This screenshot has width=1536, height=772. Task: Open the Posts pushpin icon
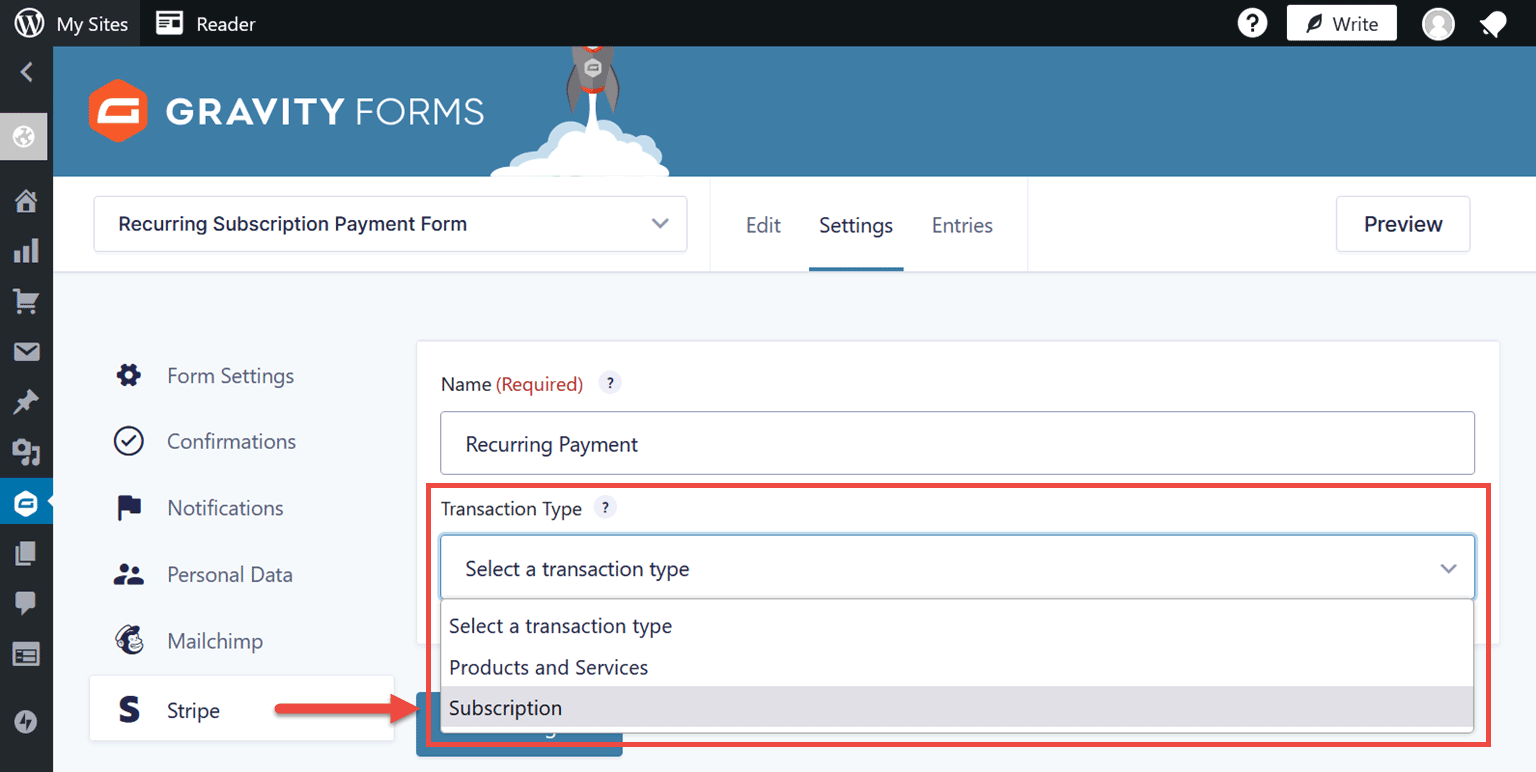26,402
